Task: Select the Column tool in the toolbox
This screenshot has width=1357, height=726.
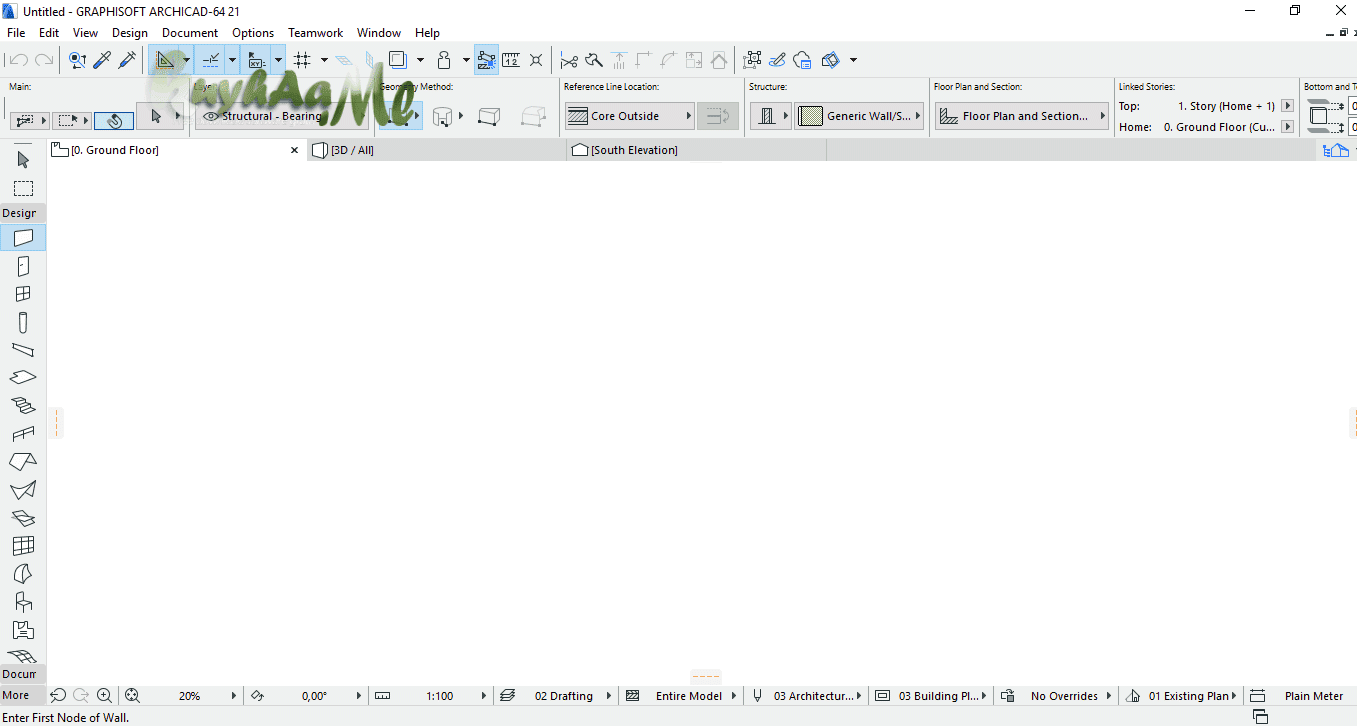Action: pyautogui.click(x=23, y=322)
